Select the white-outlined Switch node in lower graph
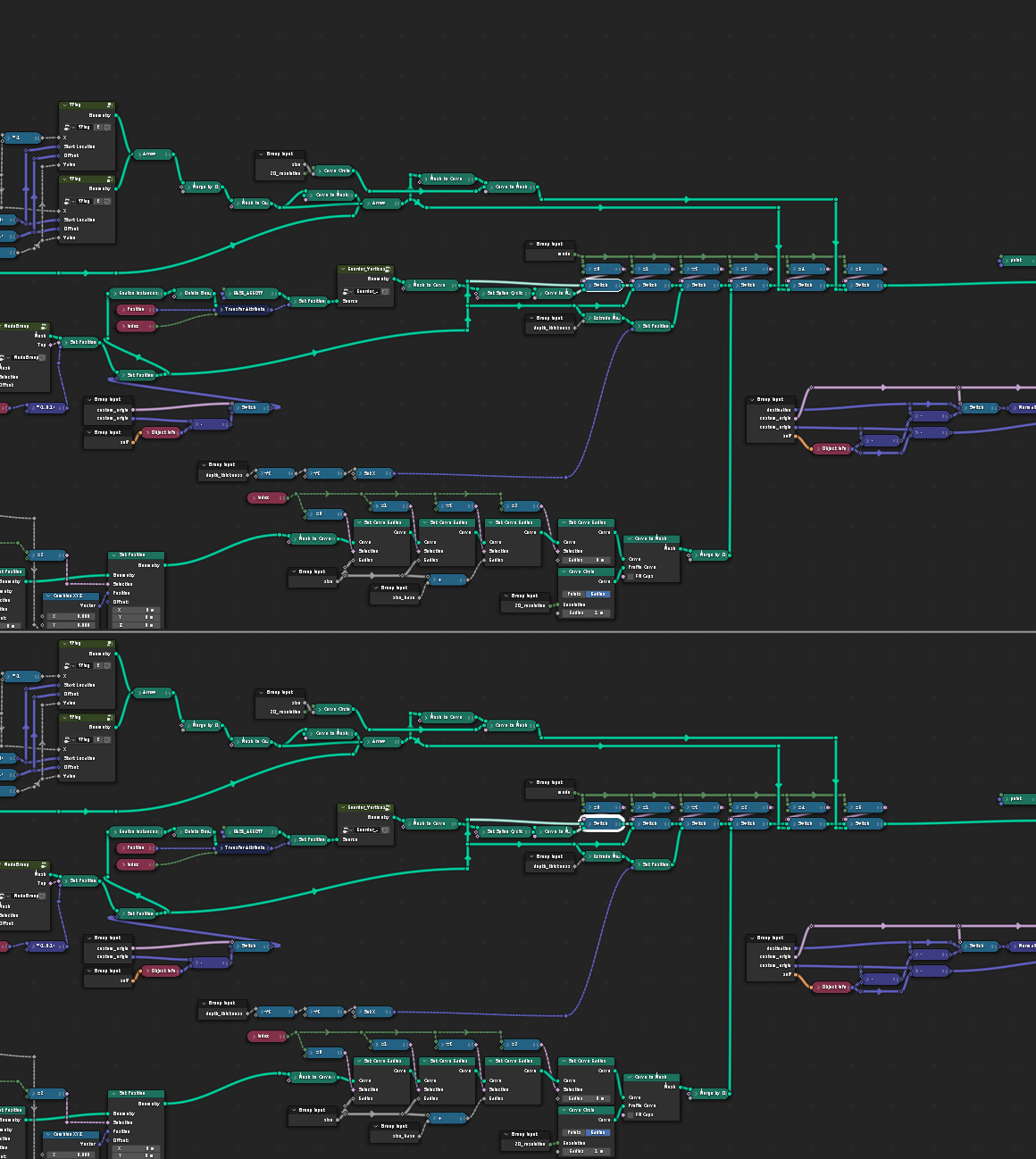 pos(602,823)
